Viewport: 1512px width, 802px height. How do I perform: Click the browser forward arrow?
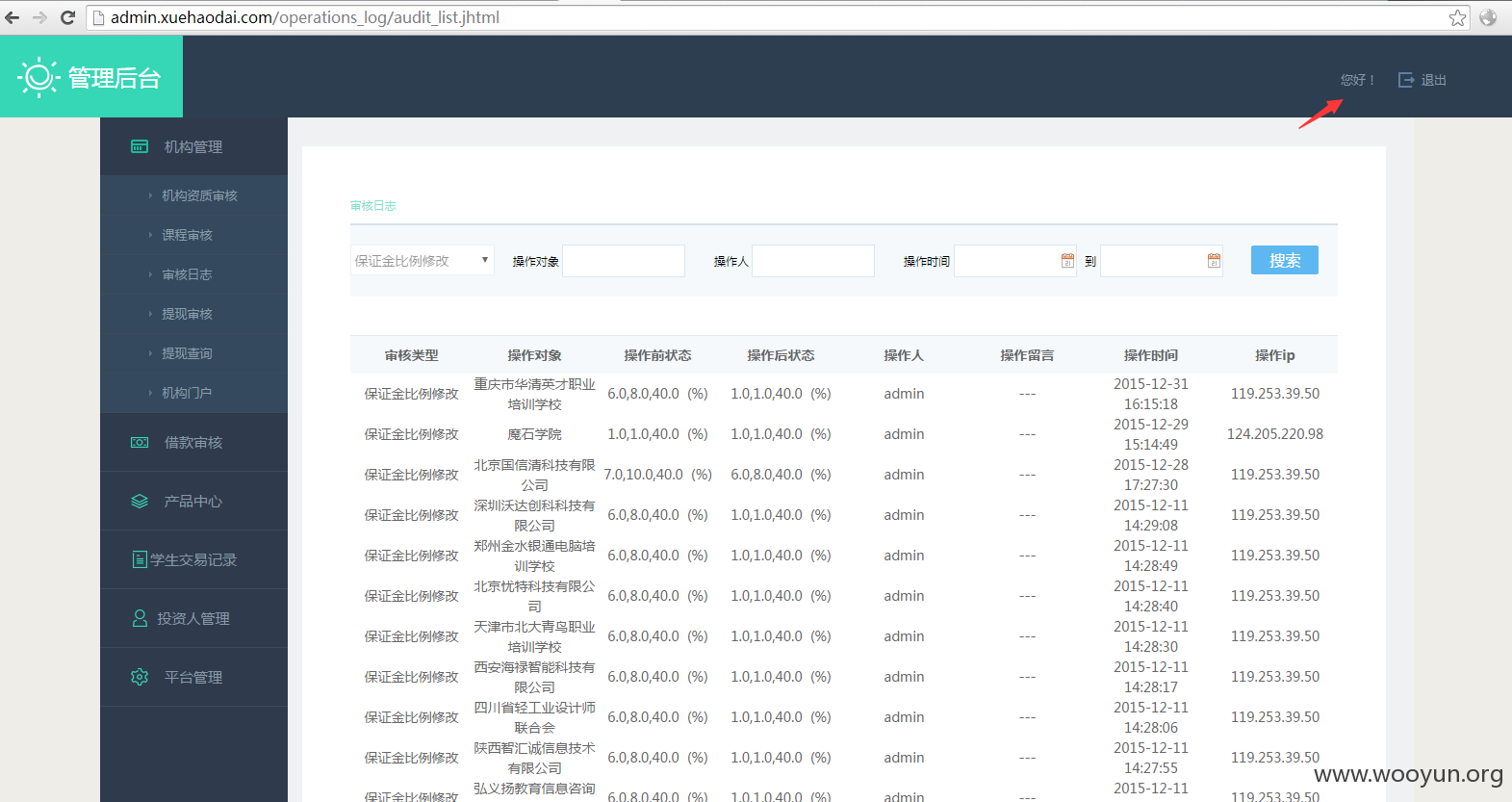pos(40,17)
